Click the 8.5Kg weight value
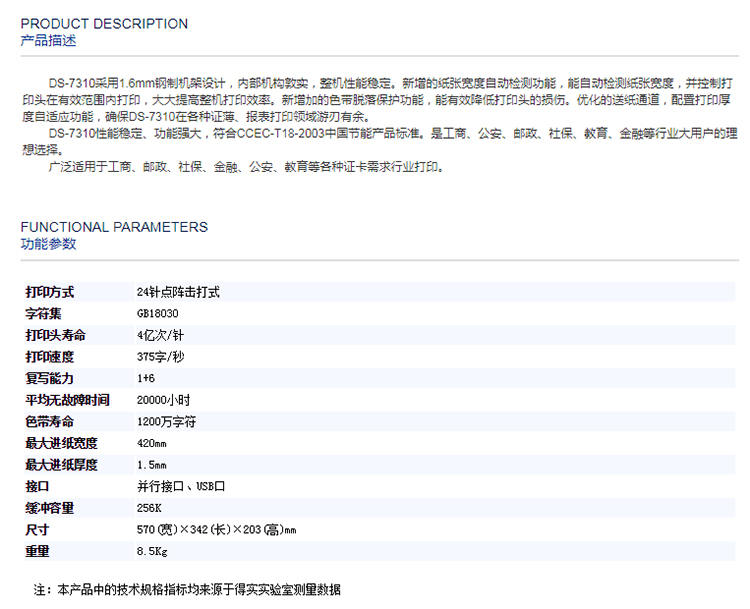 pos(152,551)
